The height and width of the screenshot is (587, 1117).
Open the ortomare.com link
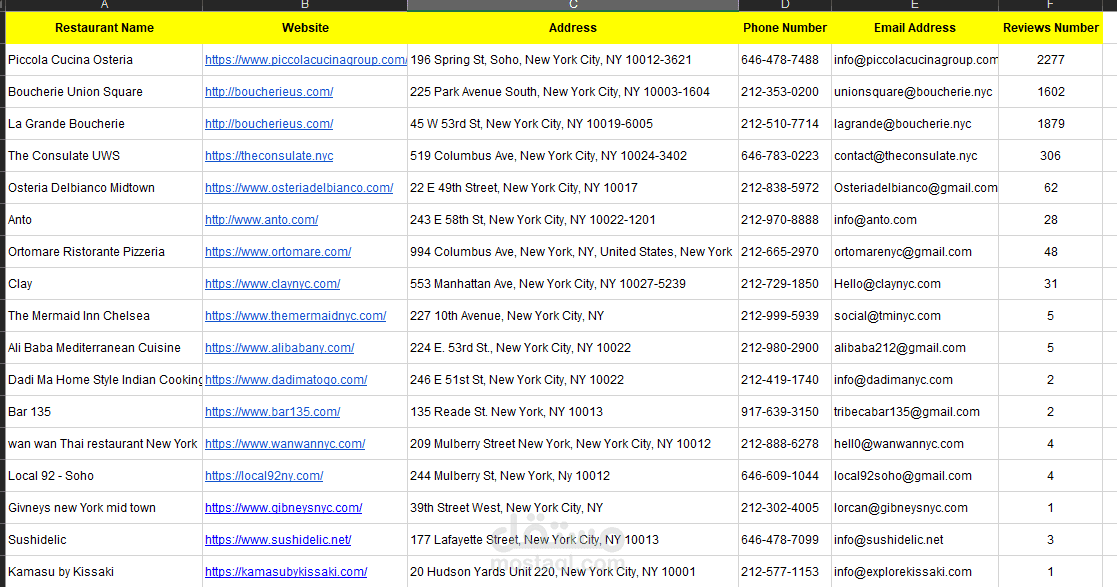coord(278,252)
